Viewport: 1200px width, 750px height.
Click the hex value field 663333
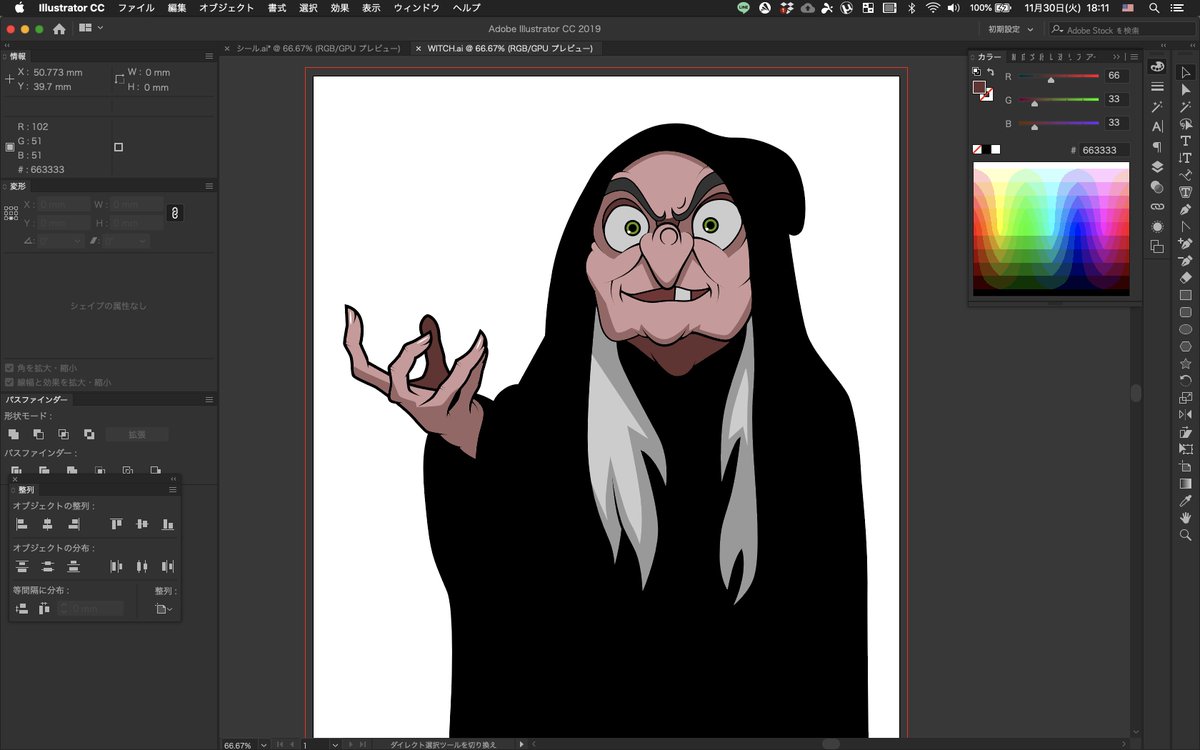pyautogui.click(x=1105, y=149)
